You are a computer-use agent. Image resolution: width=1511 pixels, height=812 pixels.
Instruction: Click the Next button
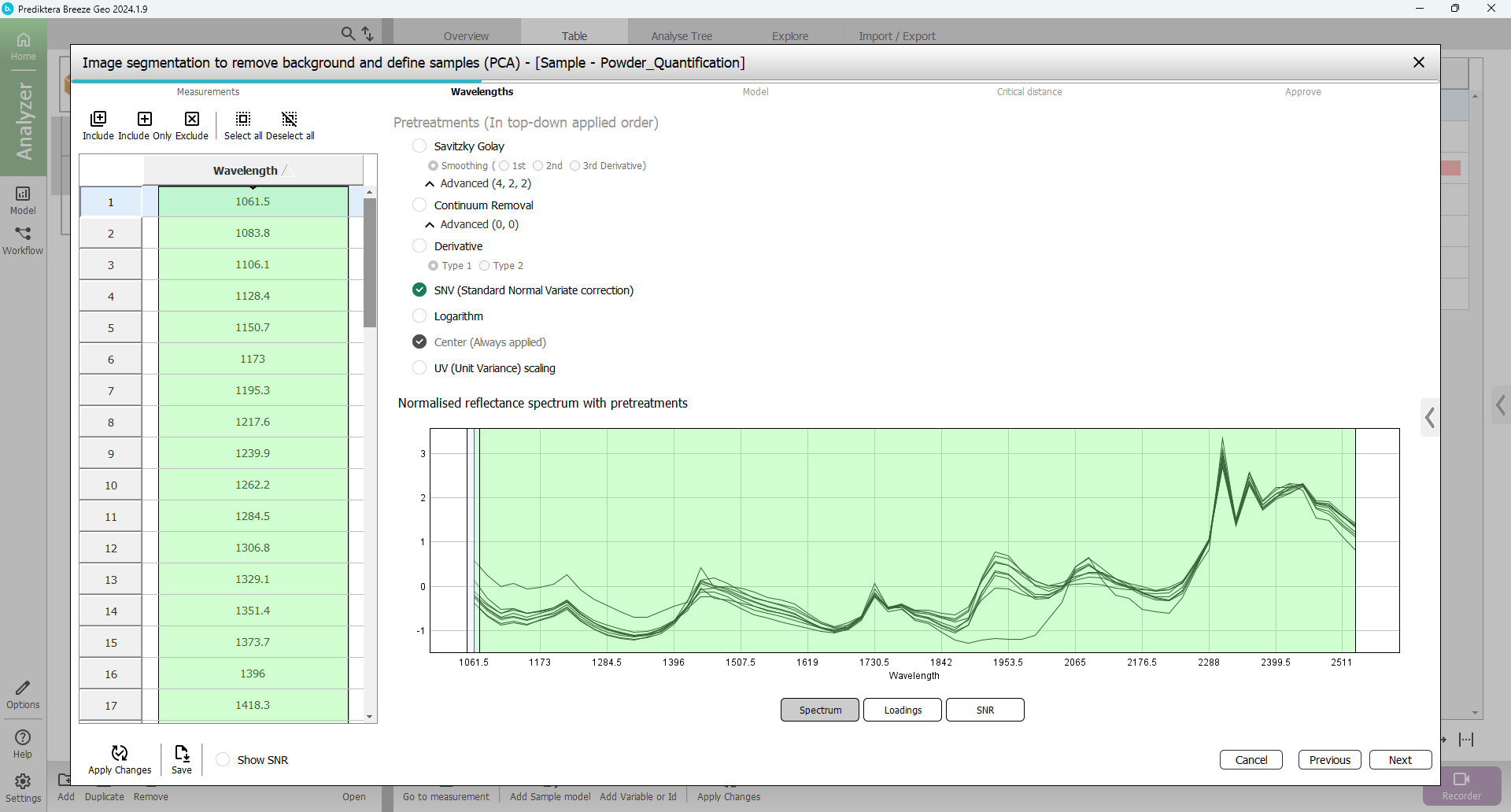1399,760
